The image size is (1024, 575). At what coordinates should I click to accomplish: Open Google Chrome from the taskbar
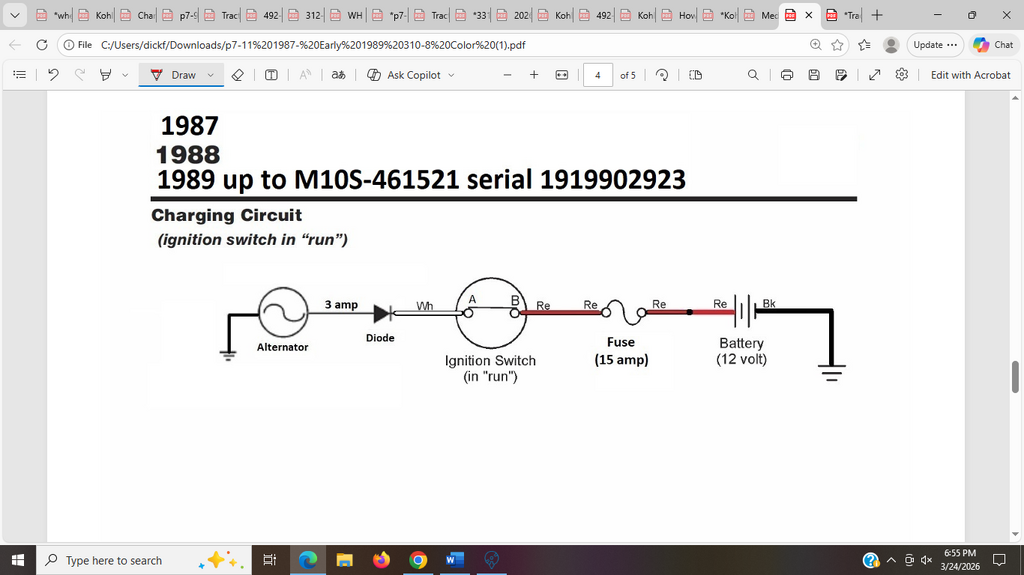coord(418,560)
